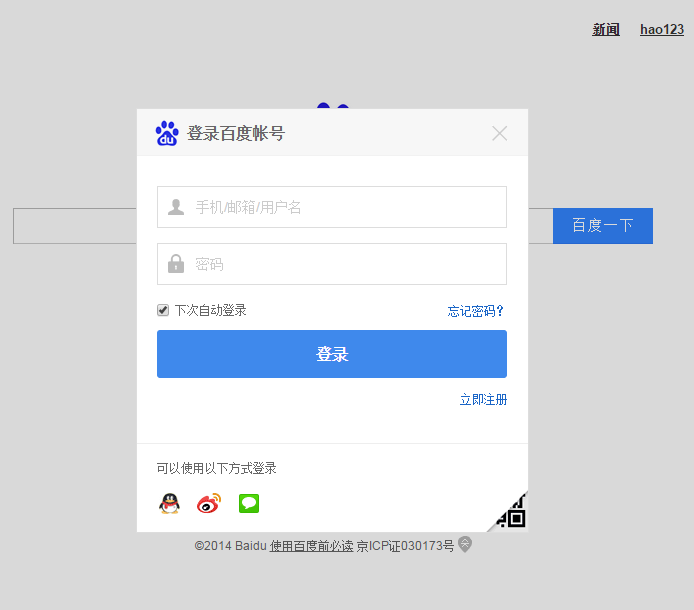Click the person icon in username field

pyautogui.click(x=176, y=207)
